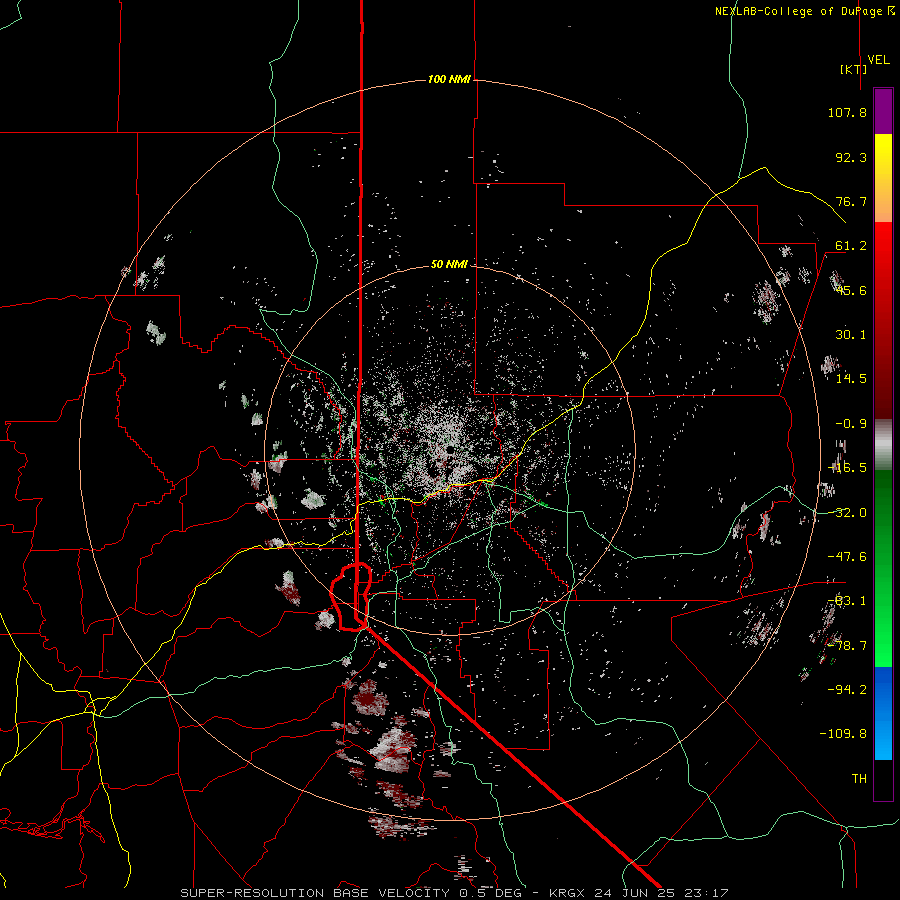Pick the blue band on the color bar

coord(883,713)
